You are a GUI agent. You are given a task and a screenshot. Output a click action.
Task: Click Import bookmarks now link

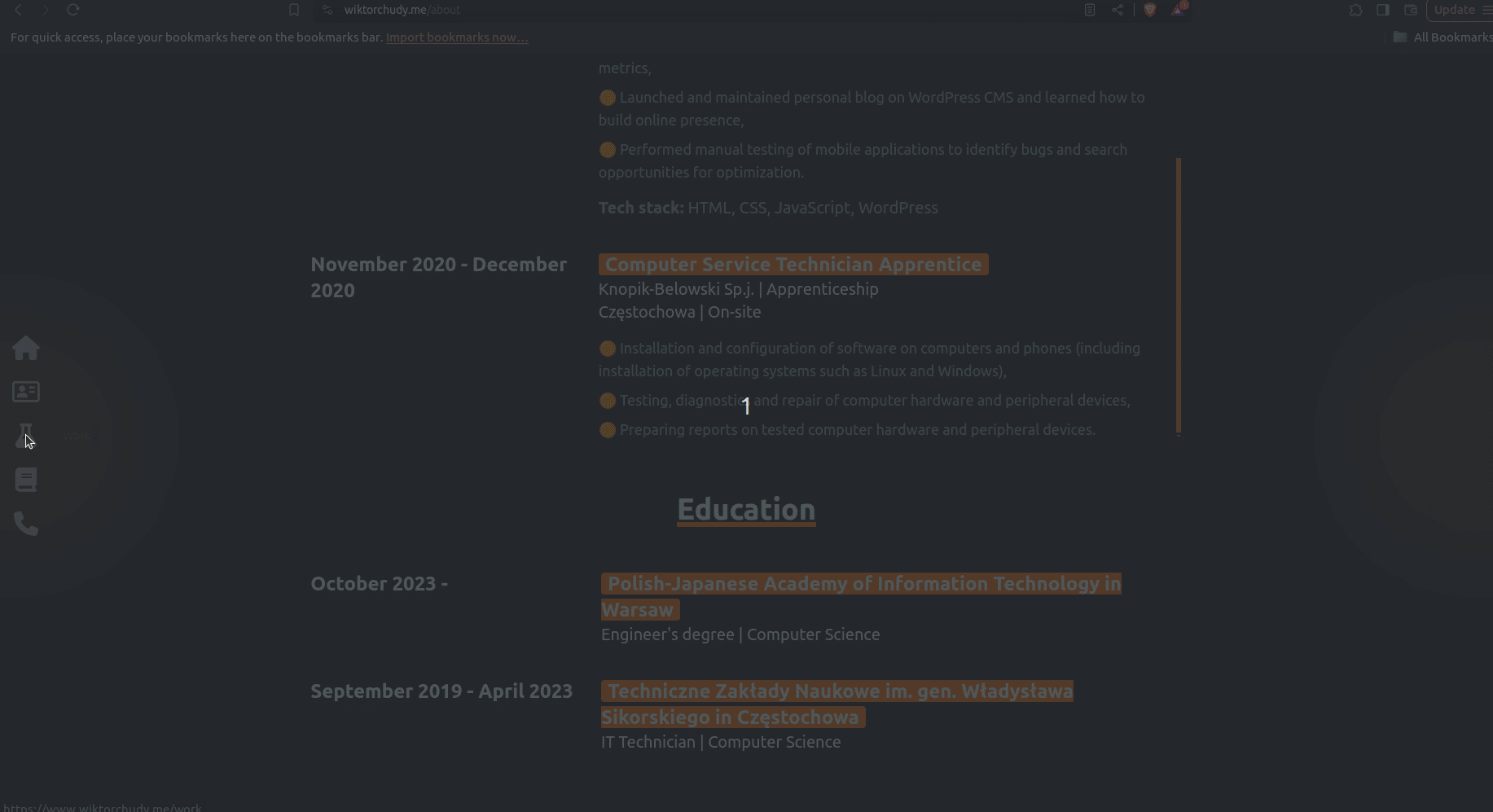pos(457,37)
